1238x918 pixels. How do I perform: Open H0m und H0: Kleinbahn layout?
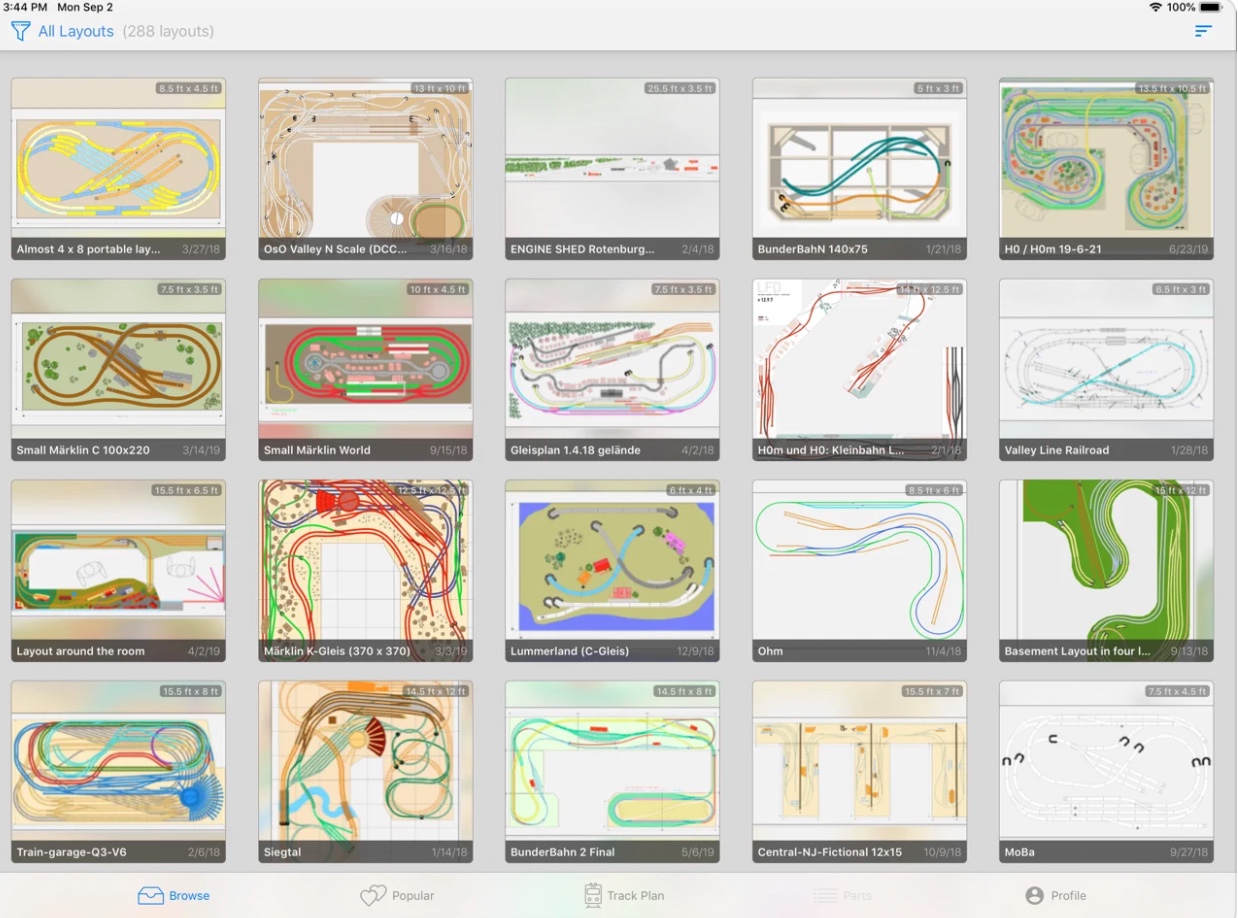point(859,370)
